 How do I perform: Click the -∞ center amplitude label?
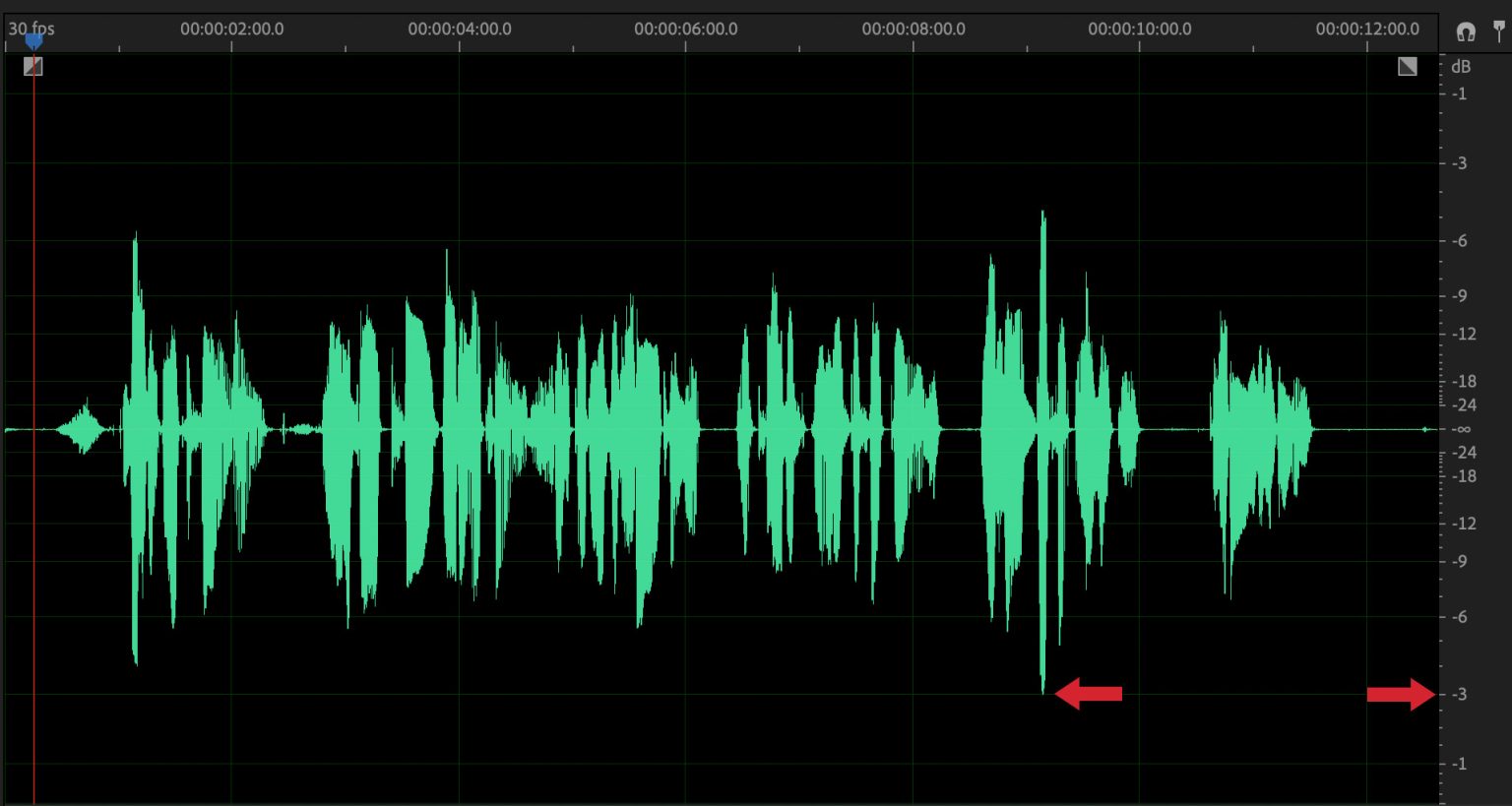click(x=1461, y=429)
